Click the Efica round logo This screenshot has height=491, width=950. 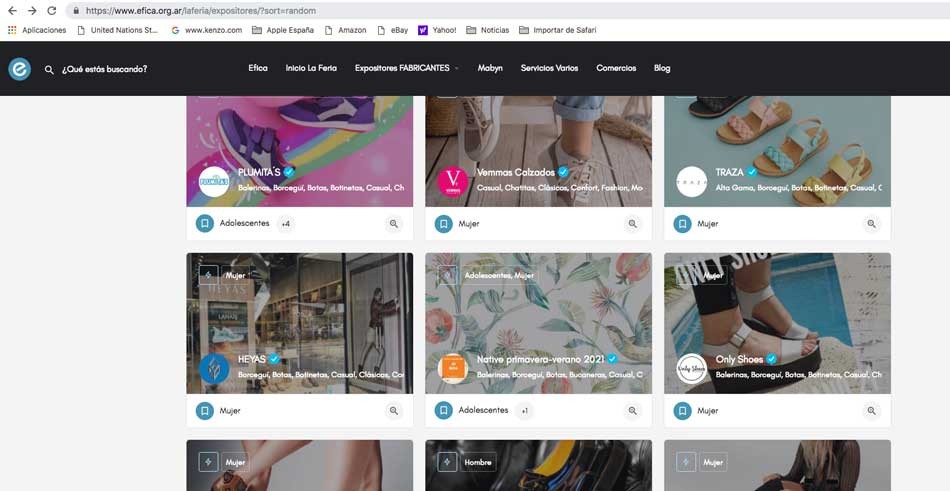pyautogui.click(x=19, y=69)
